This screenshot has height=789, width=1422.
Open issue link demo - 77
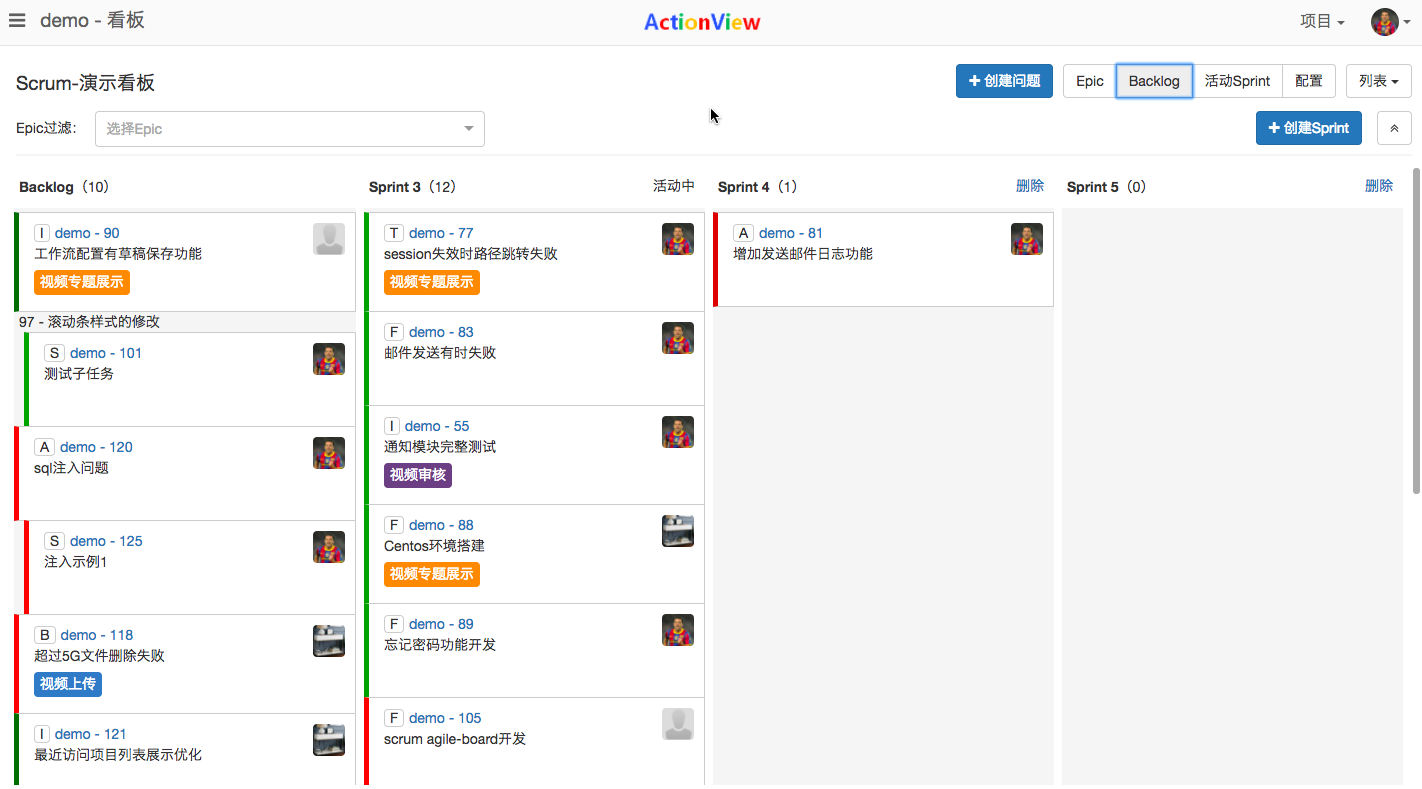[441, 233]
